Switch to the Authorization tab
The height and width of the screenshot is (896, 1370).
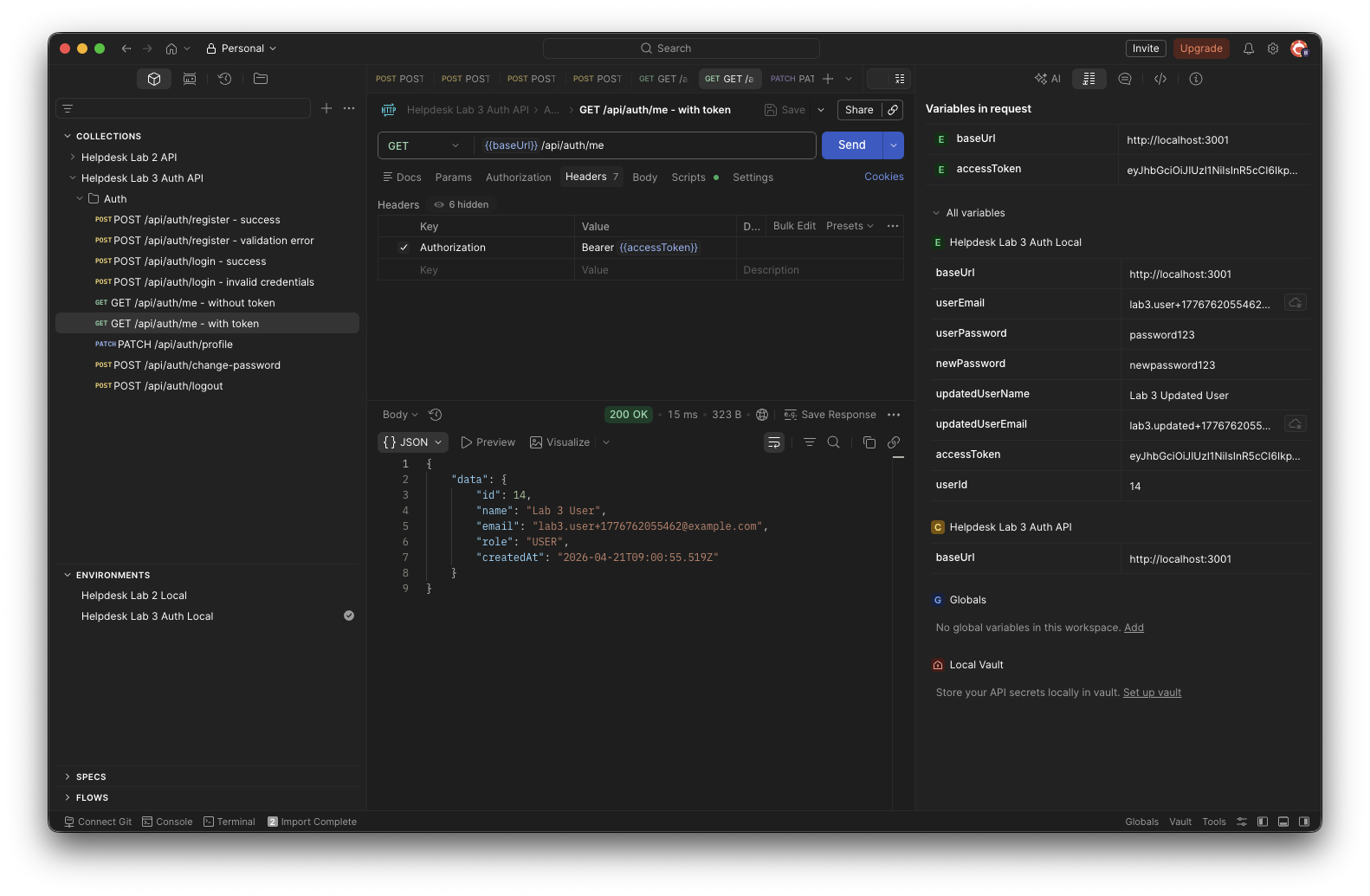coord(519,177)
